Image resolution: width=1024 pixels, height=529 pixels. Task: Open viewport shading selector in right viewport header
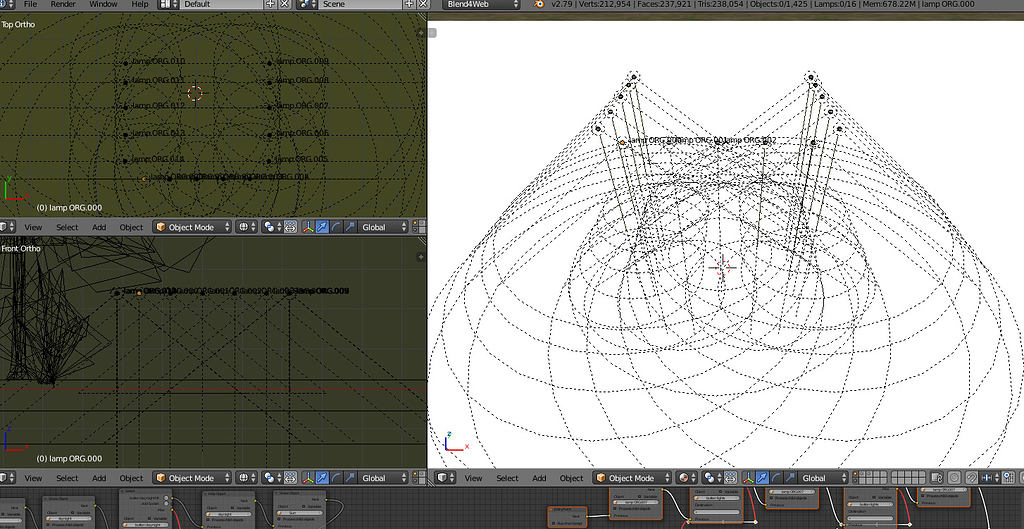tap(687, 478)
